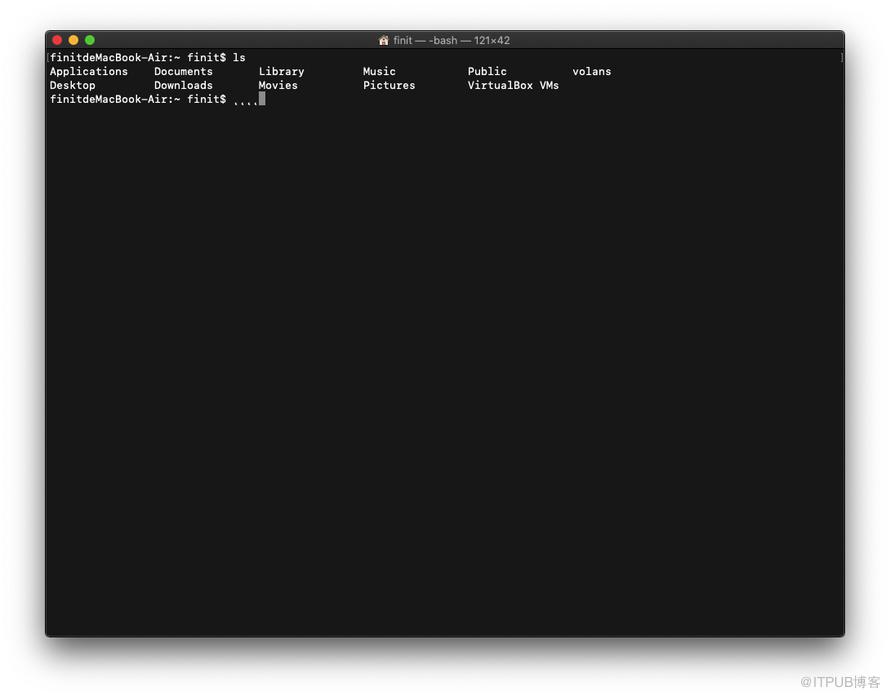Click the 'volans' entry in listing

591,72
